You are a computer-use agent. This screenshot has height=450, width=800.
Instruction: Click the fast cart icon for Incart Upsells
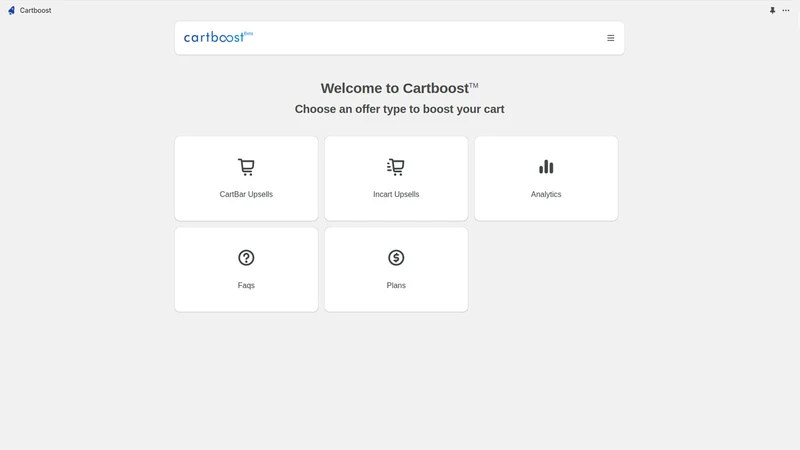[396, 167]
